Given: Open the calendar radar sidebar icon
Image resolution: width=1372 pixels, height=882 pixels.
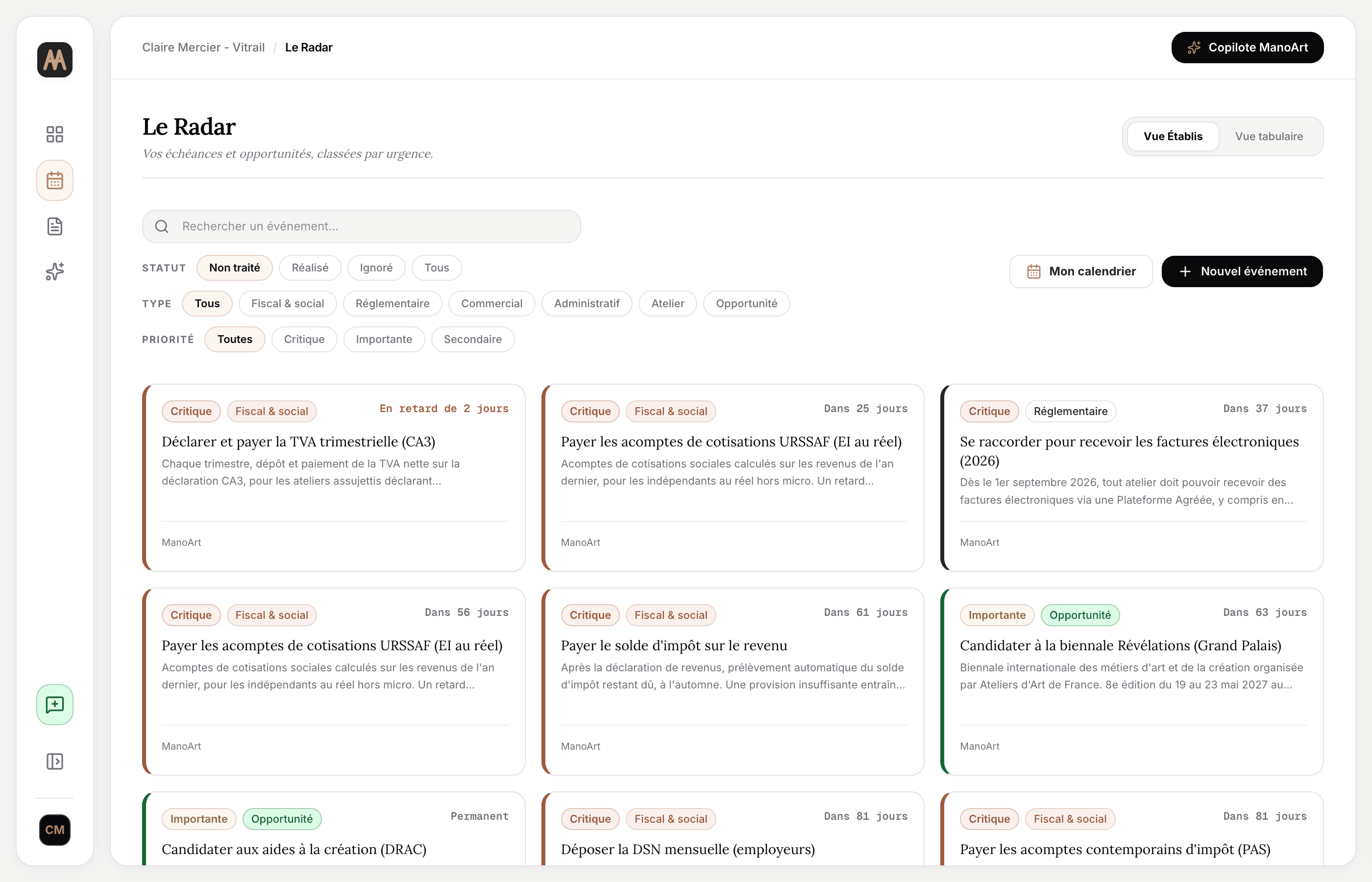Looking at the screenshot, I should point(54,180).
